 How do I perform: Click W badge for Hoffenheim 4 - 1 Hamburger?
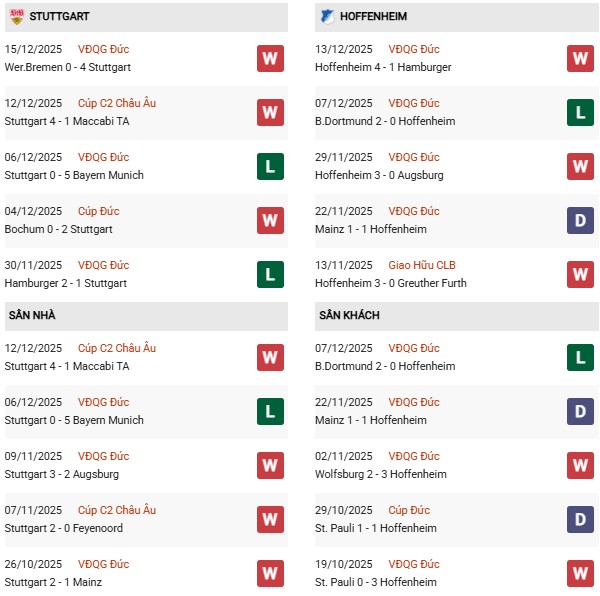click(581, 58)
